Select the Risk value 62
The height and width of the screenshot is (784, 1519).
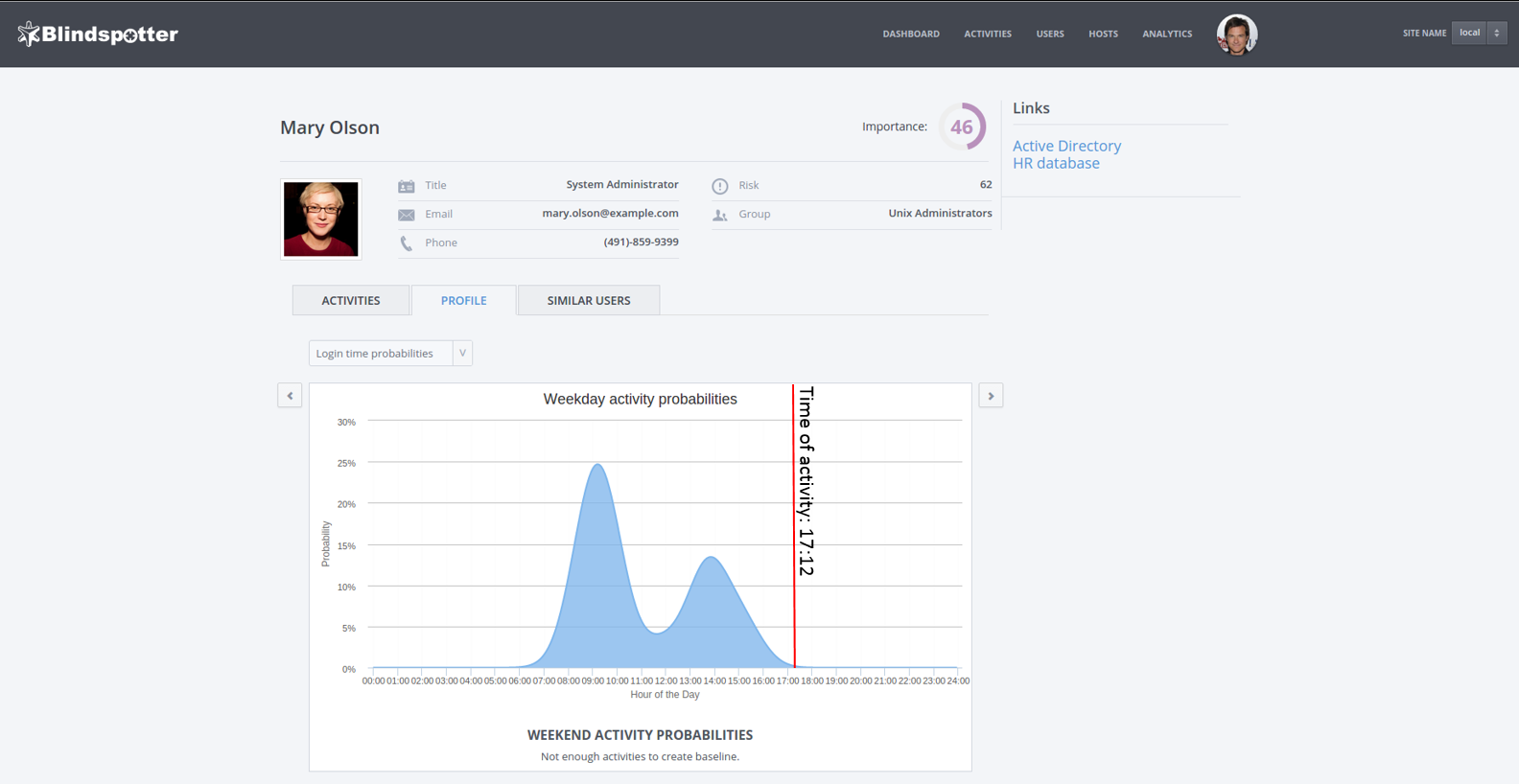[x=986, y=184]
